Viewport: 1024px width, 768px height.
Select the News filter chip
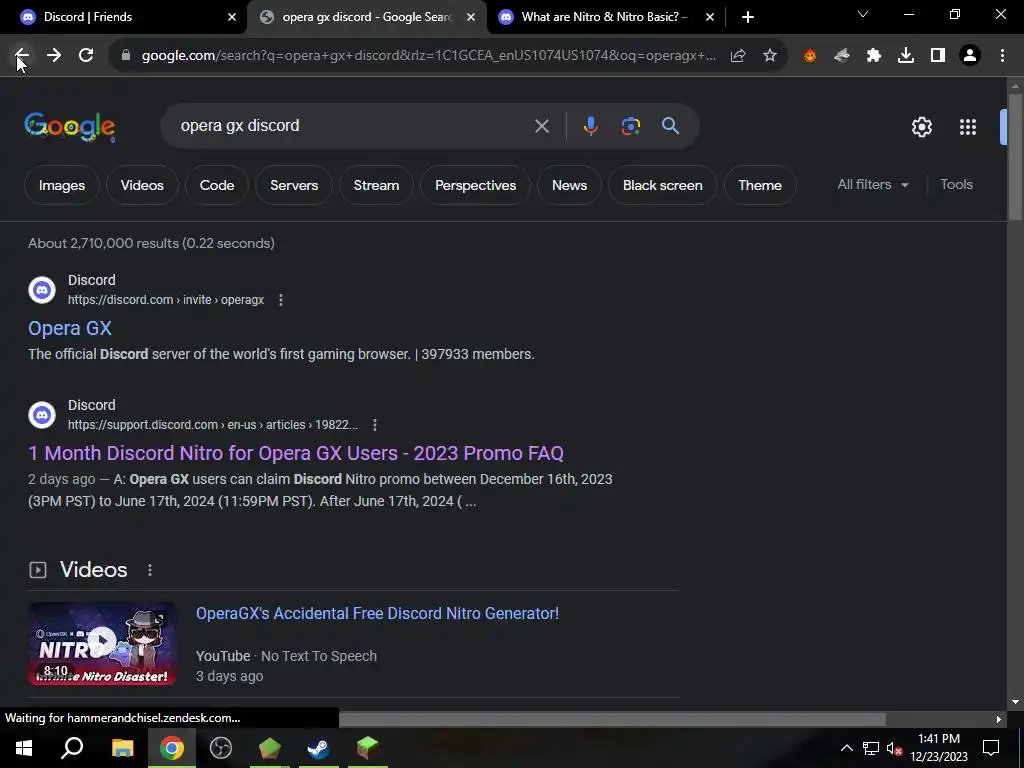(x=569, y=185)
